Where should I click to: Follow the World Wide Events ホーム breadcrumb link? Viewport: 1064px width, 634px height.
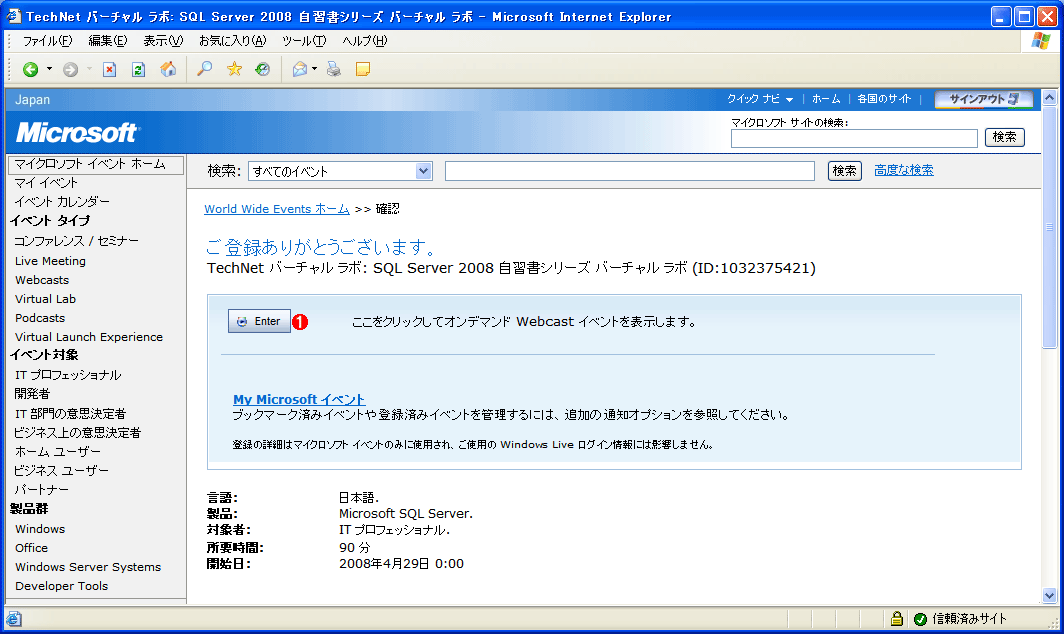coord(277,209)
